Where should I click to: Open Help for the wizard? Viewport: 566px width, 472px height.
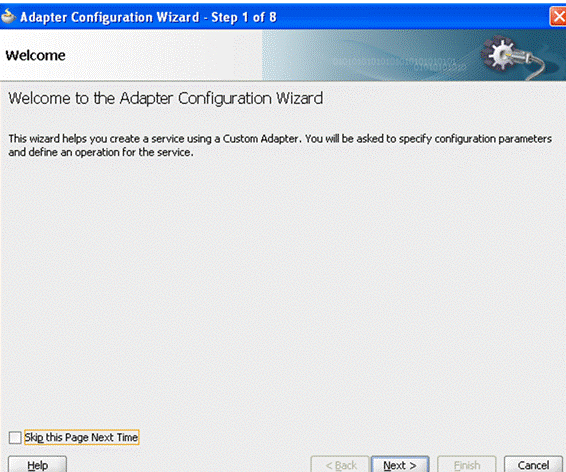pyautogui.click(x=37, y=465)
